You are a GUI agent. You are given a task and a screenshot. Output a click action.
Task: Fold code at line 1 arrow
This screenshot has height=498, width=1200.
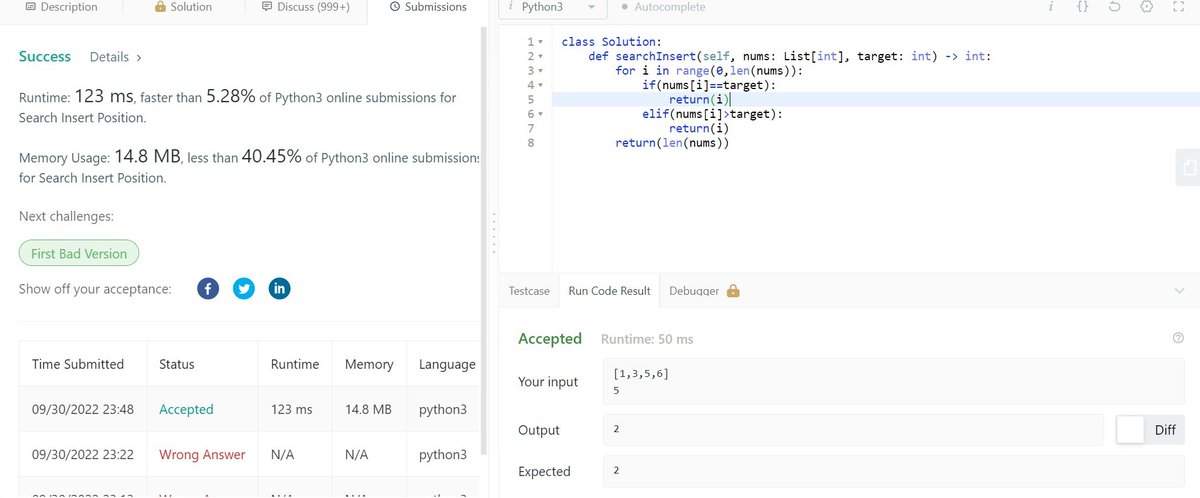(x=540, y=42)
